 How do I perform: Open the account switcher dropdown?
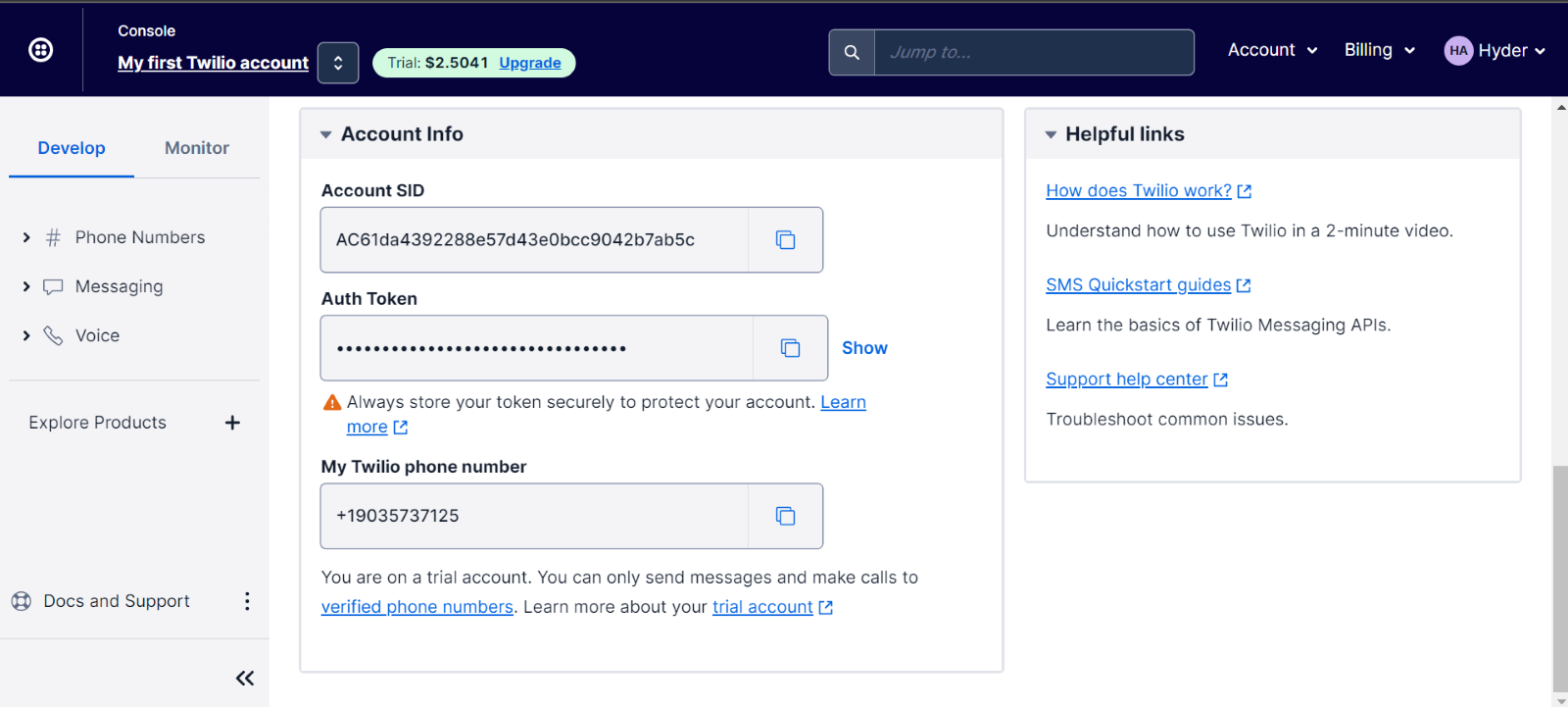[x=338, y=63]
